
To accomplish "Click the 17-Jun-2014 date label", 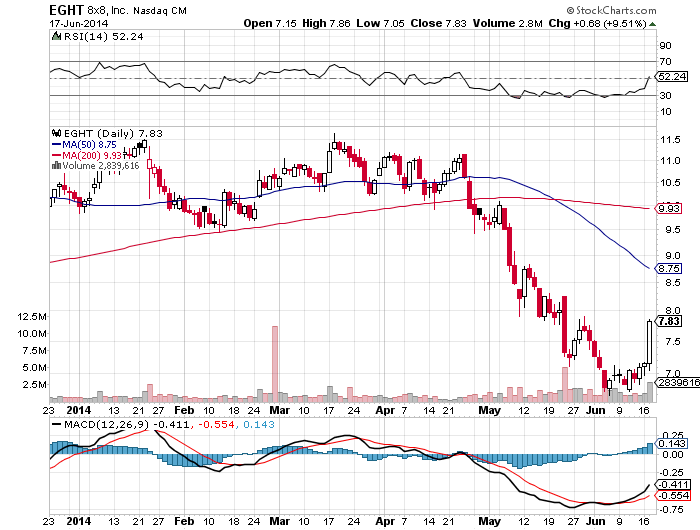I will (79, 23).
